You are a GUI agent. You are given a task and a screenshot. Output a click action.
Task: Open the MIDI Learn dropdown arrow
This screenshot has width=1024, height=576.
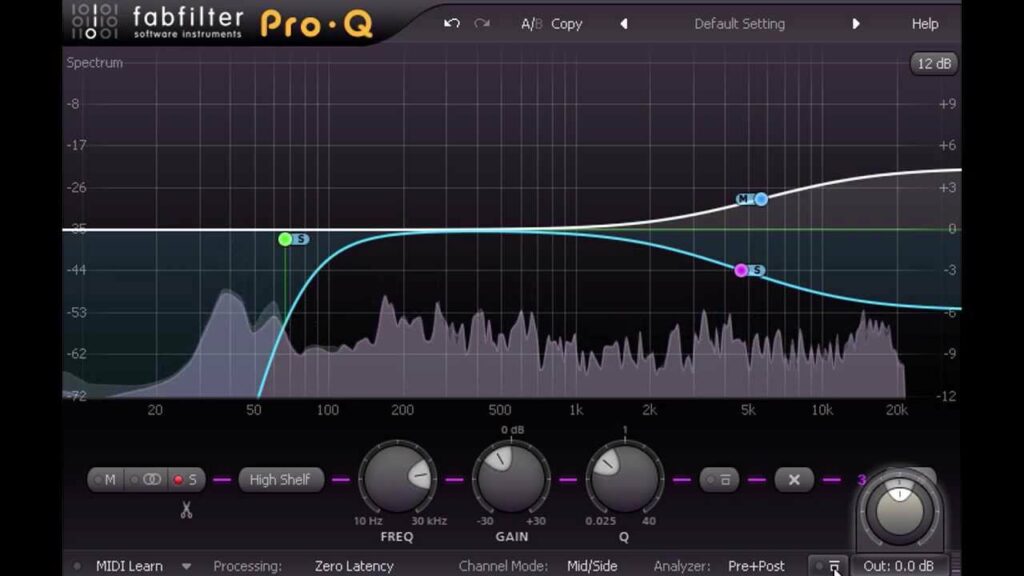[x=186, y=566]
